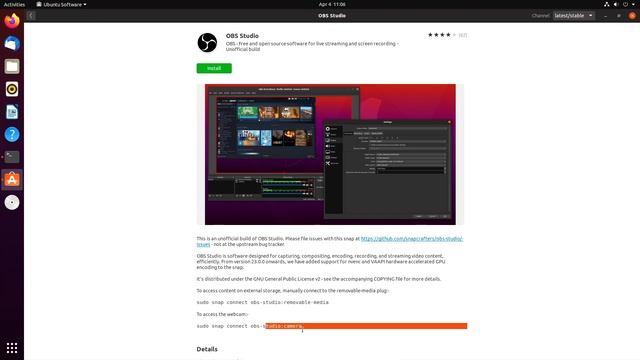The height and width of the screenshot is (360, 640).
Task: Click the OBS Studio app logo
Action: point(207,42)
